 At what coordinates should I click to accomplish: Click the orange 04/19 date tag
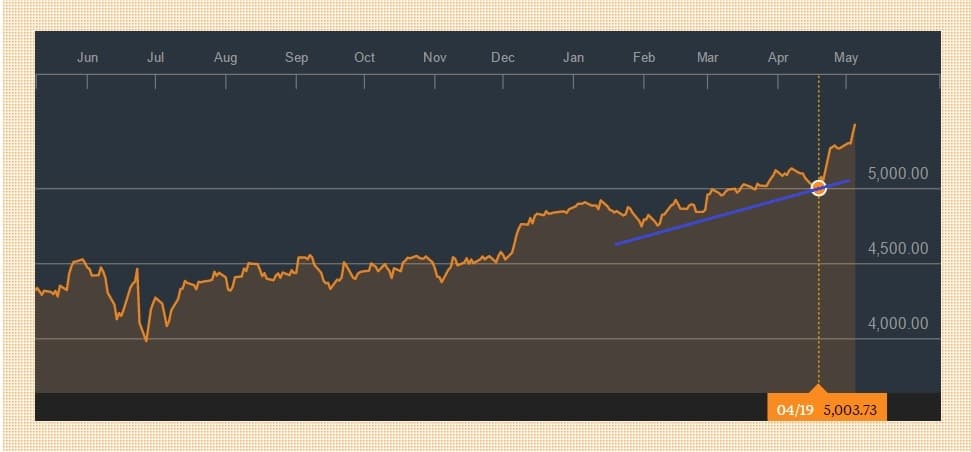[793, 409]
